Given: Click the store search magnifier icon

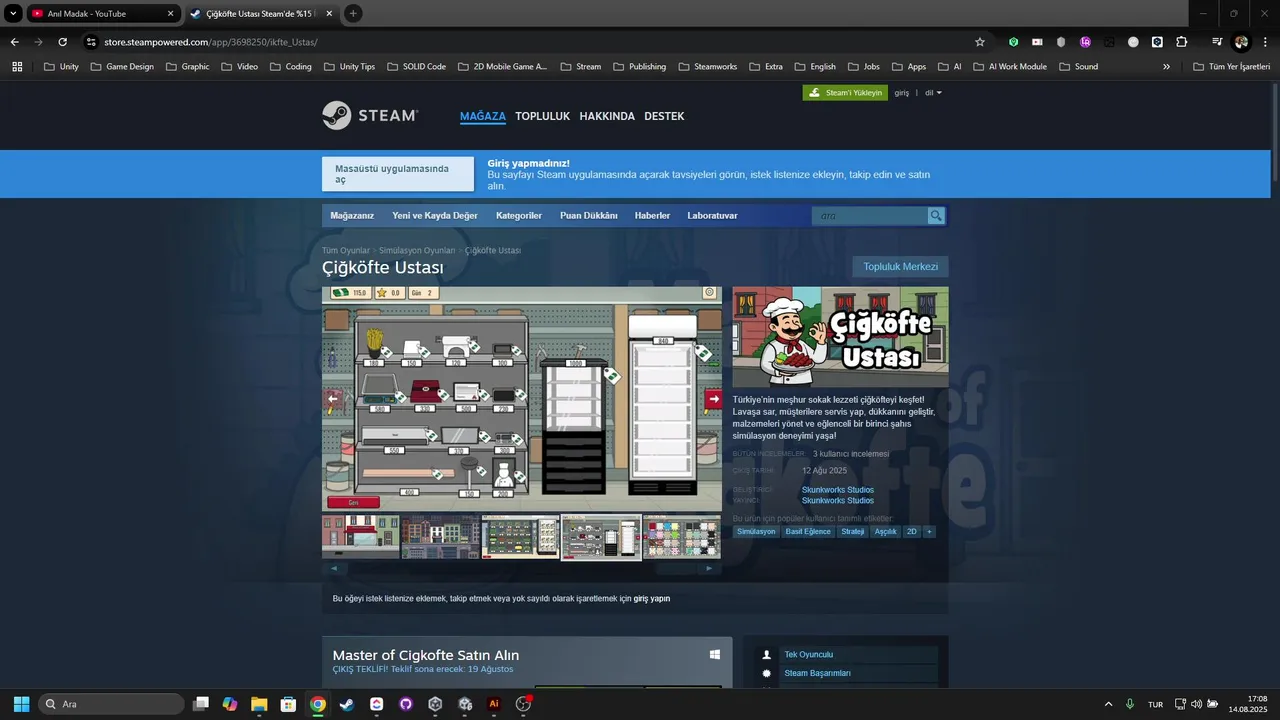Looking at the screenshot, I should 936,215.
